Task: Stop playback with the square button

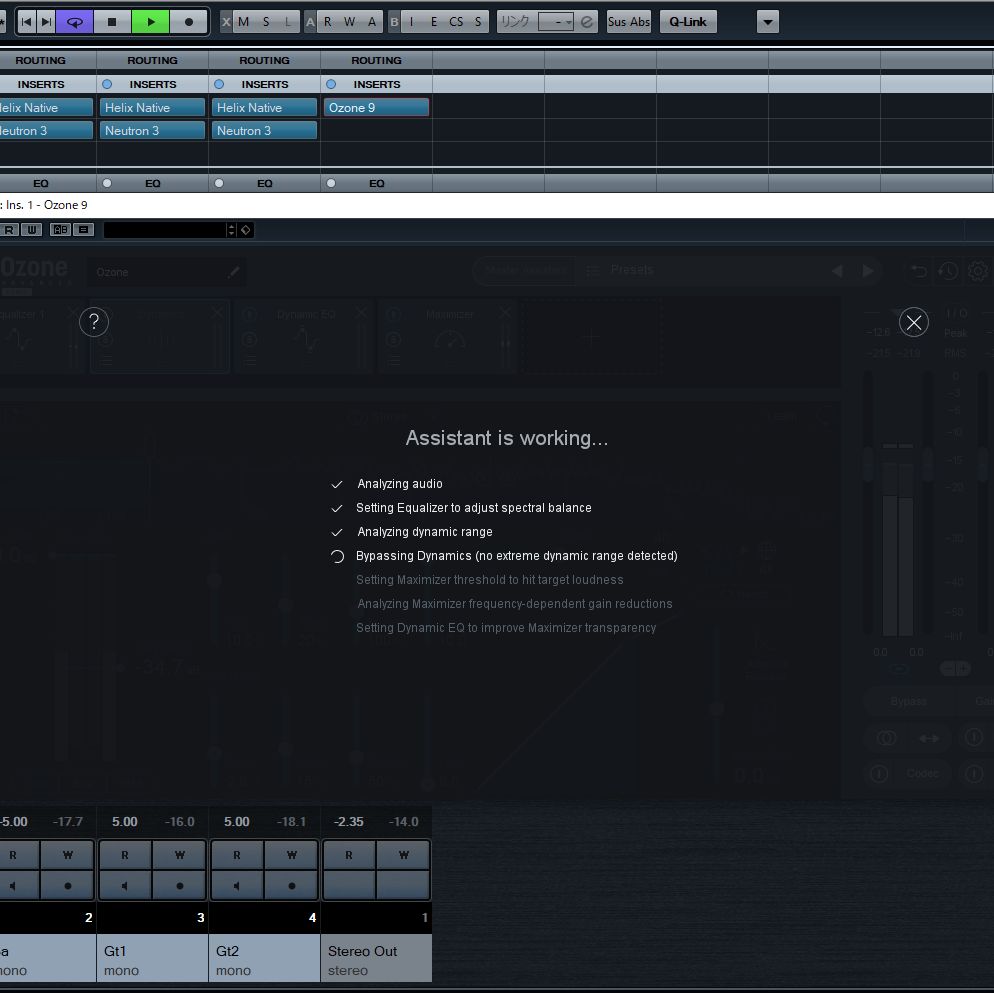Action: pos(112,22)
